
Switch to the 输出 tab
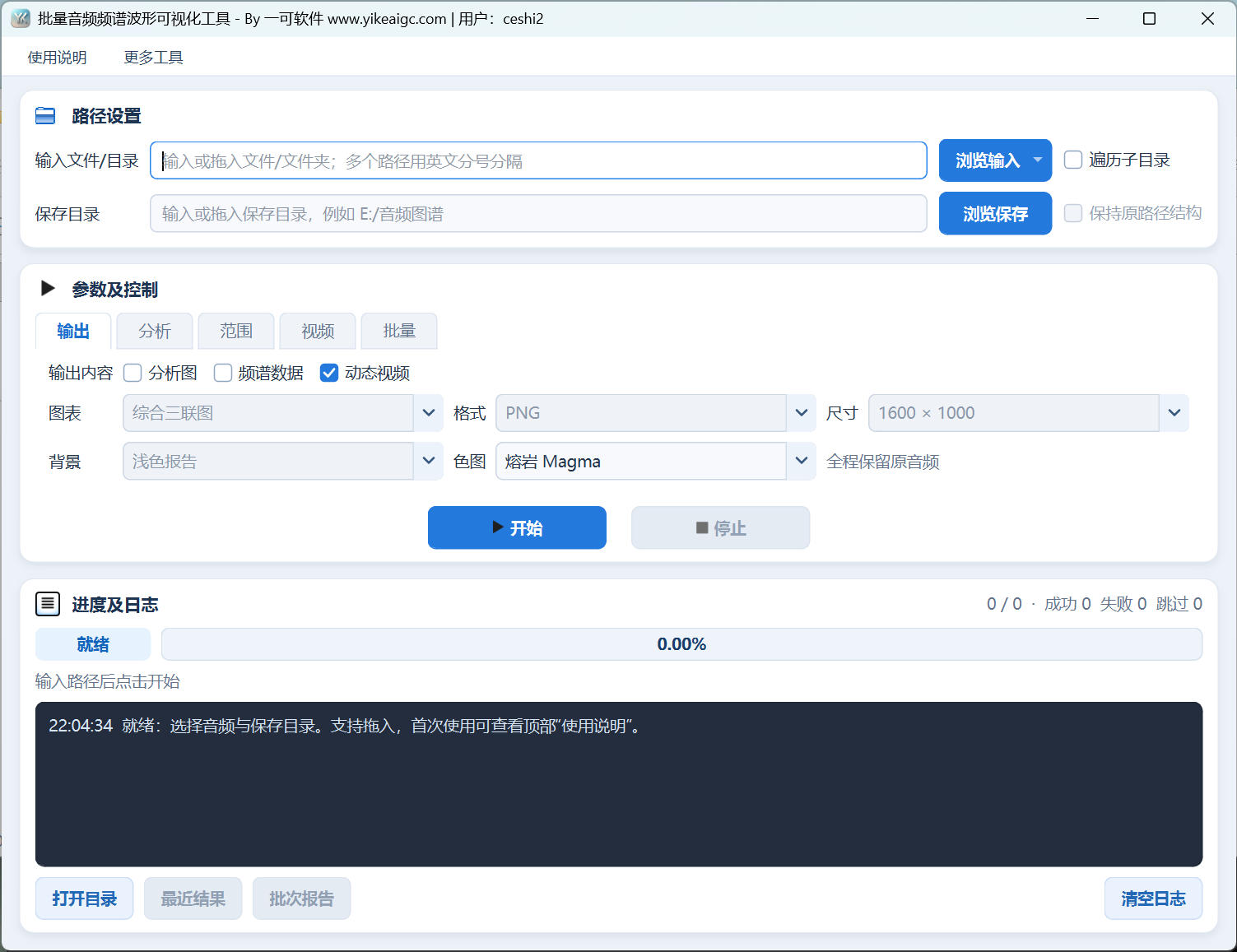73,331
